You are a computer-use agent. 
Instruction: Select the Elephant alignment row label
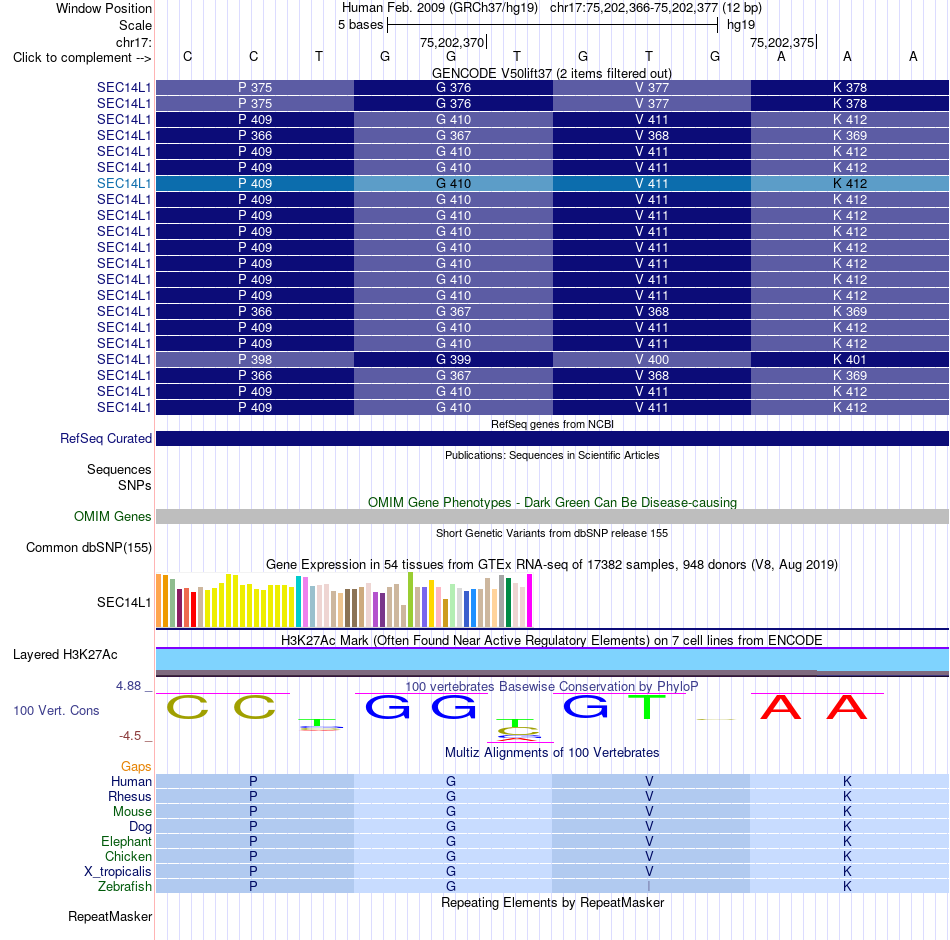[x=126, y=841]
